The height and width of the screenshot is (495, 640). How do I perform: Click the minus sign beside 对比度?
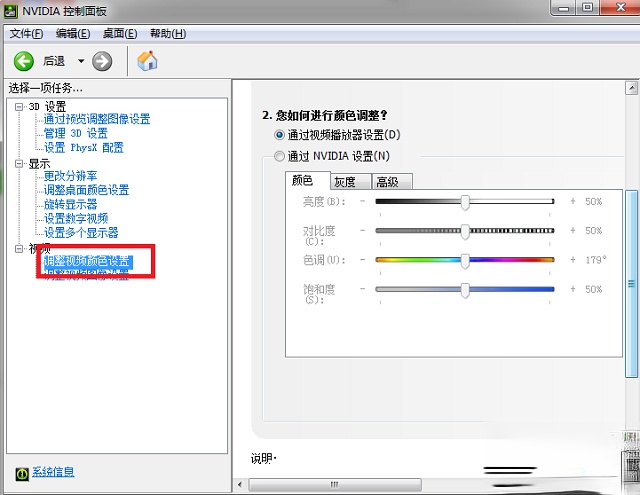(x=362, y=231)
